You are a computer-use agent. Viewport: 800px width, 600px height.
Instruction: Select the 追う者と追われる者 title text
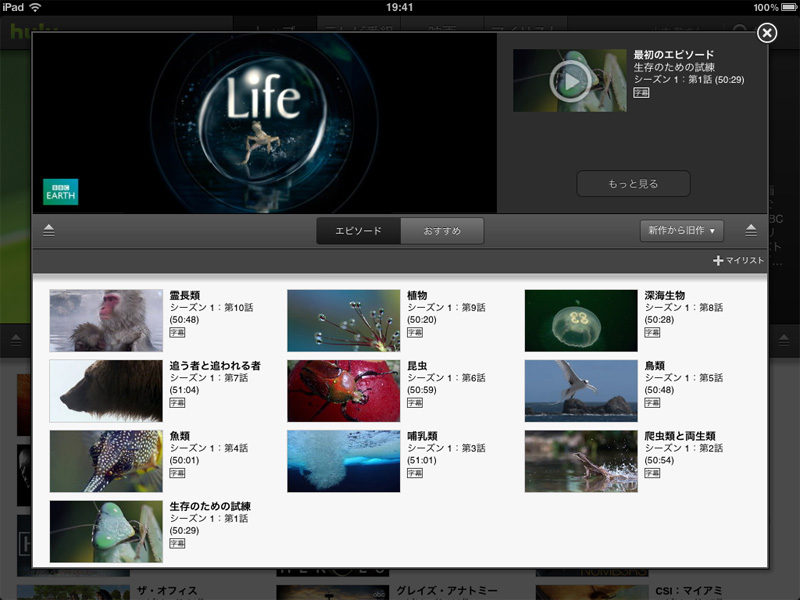click(x=215, y=366)
